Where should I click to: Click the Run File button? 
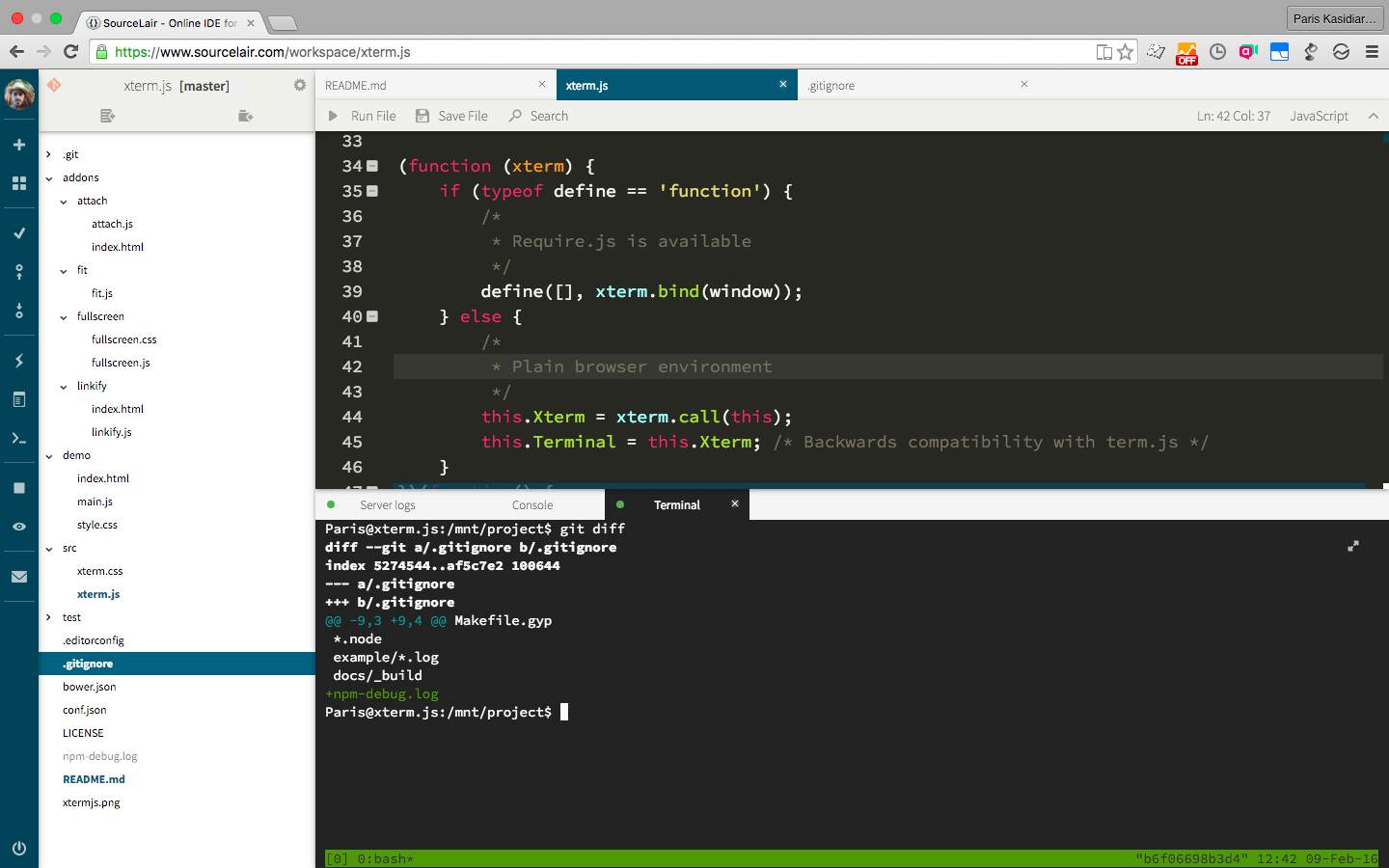(363, 116)
